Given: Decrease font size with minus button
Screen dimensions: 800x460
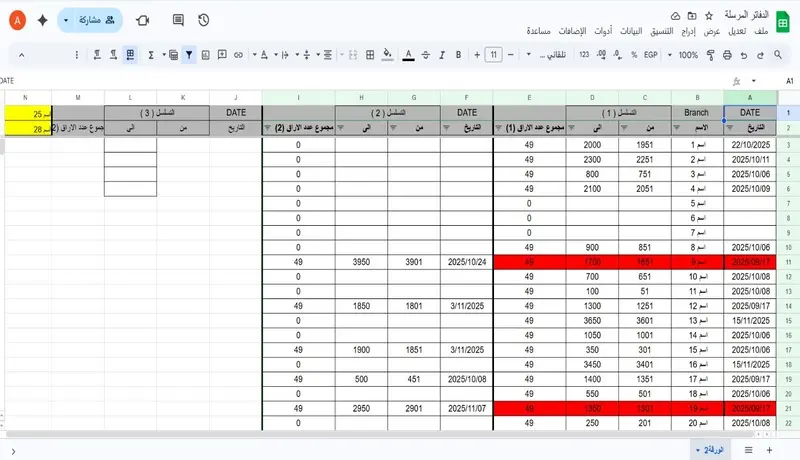Looking at the screenshot, I should [x=510, y=55].
